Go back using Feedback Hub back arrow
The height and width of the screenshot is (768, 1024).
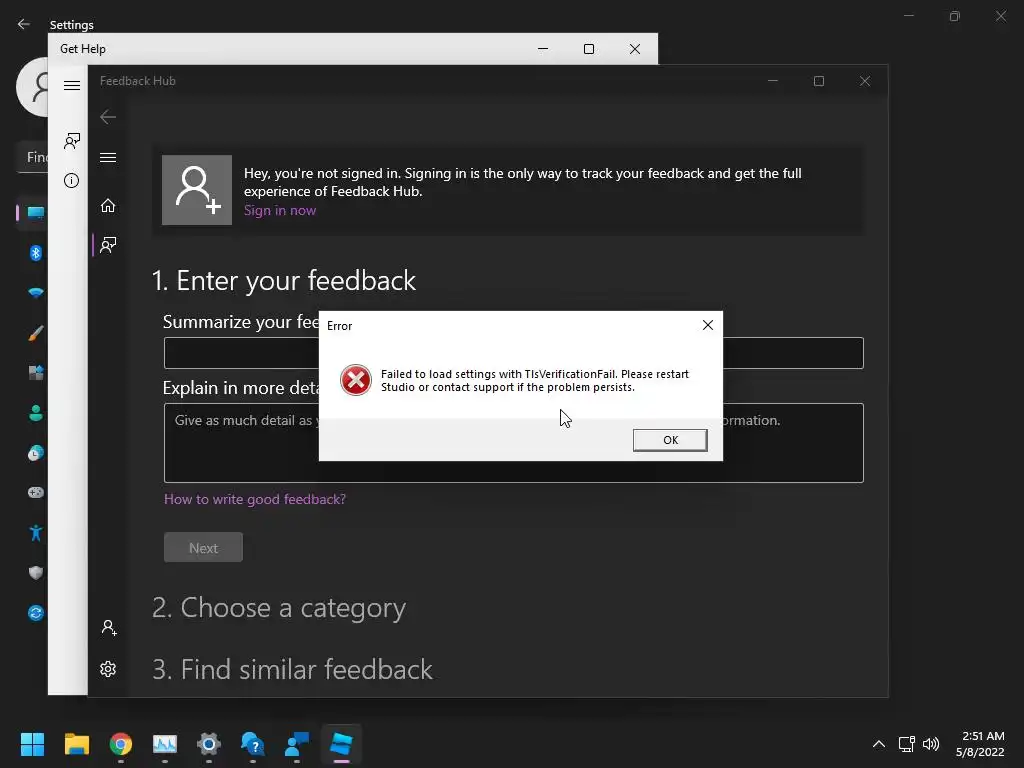[x=108, y=117]
